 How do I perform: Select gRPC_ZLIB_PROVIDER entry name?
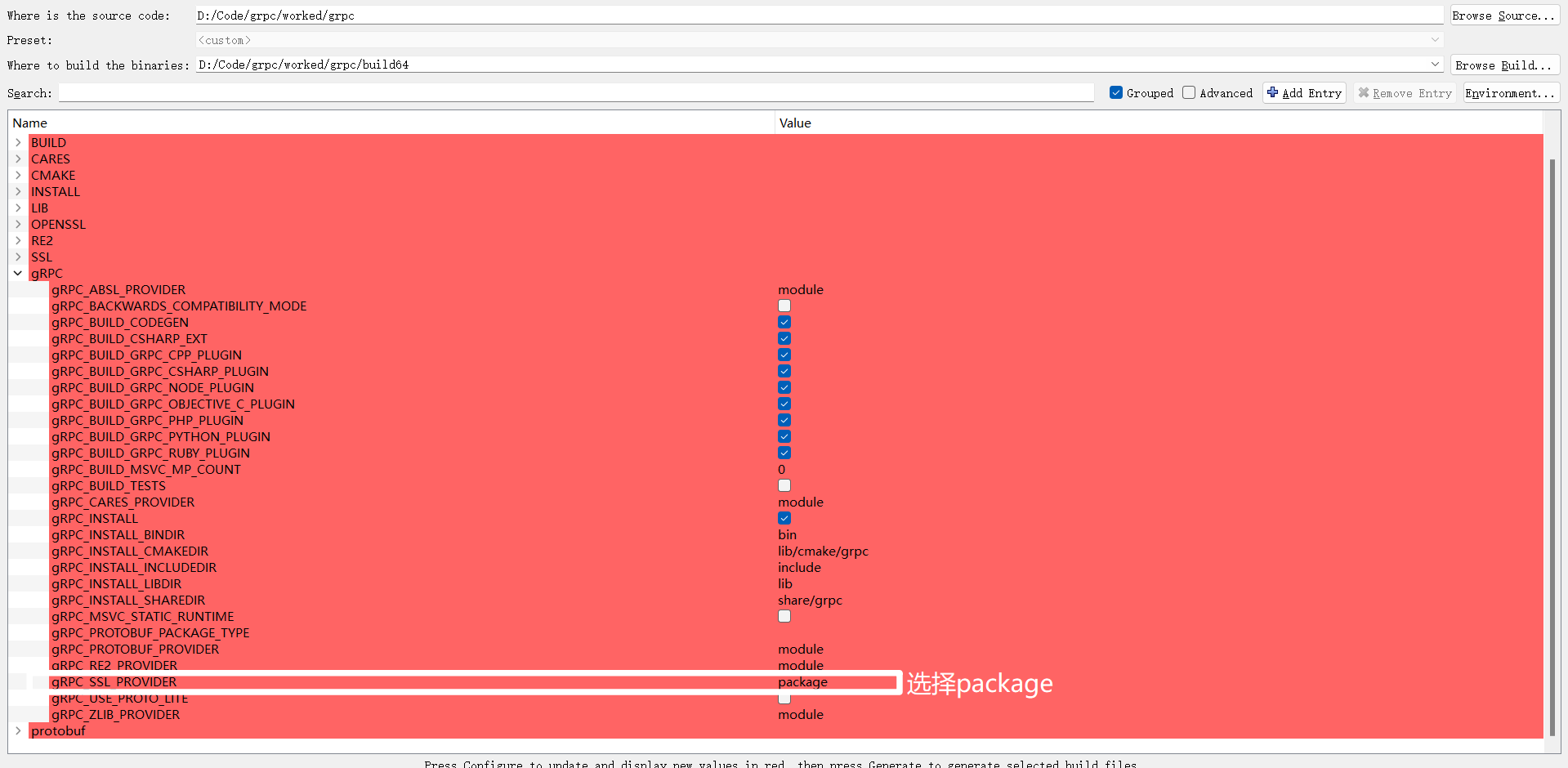116,715
